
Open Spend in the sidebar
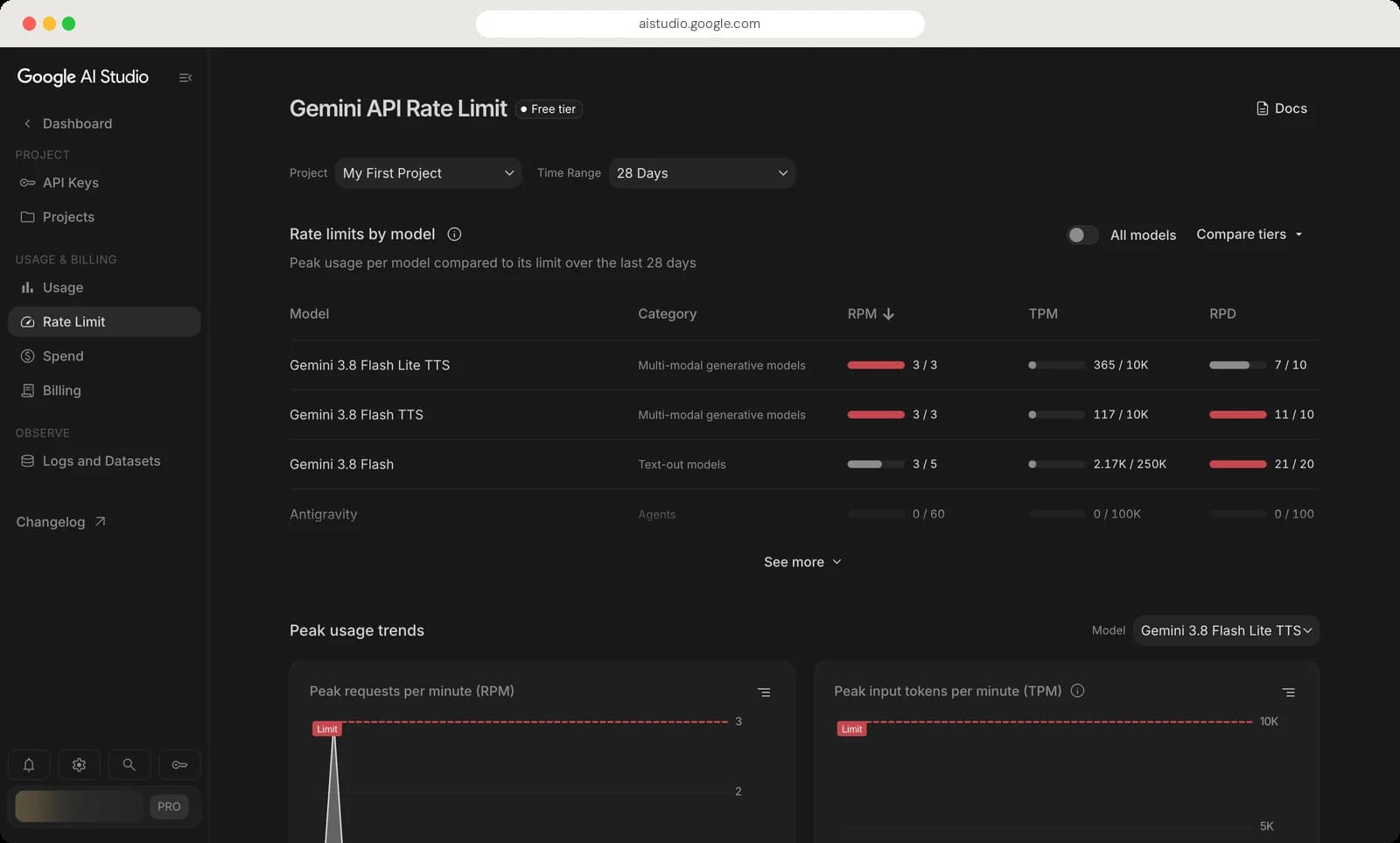pos(104,356)
